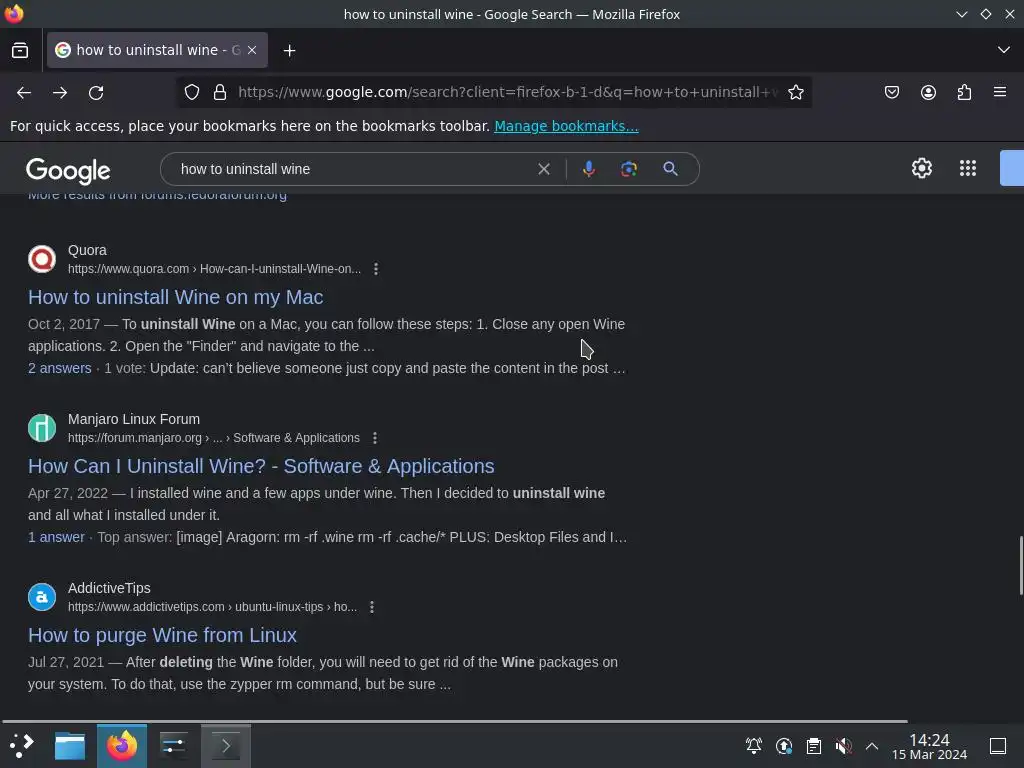Close the 'how to uninstall wine' tab
The height and width of the screenshot is (768, 1024).
point(252,50)
